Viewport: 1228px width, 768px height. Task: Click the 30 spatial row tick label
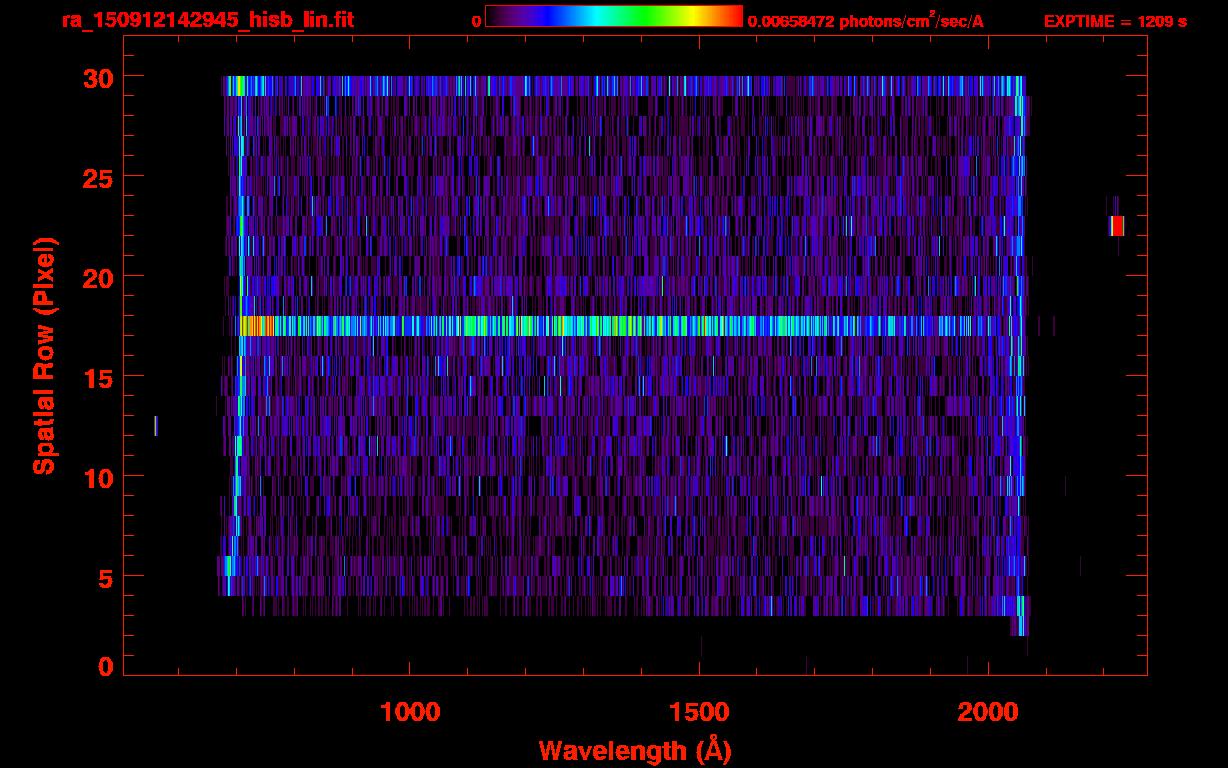click(98, 77)
